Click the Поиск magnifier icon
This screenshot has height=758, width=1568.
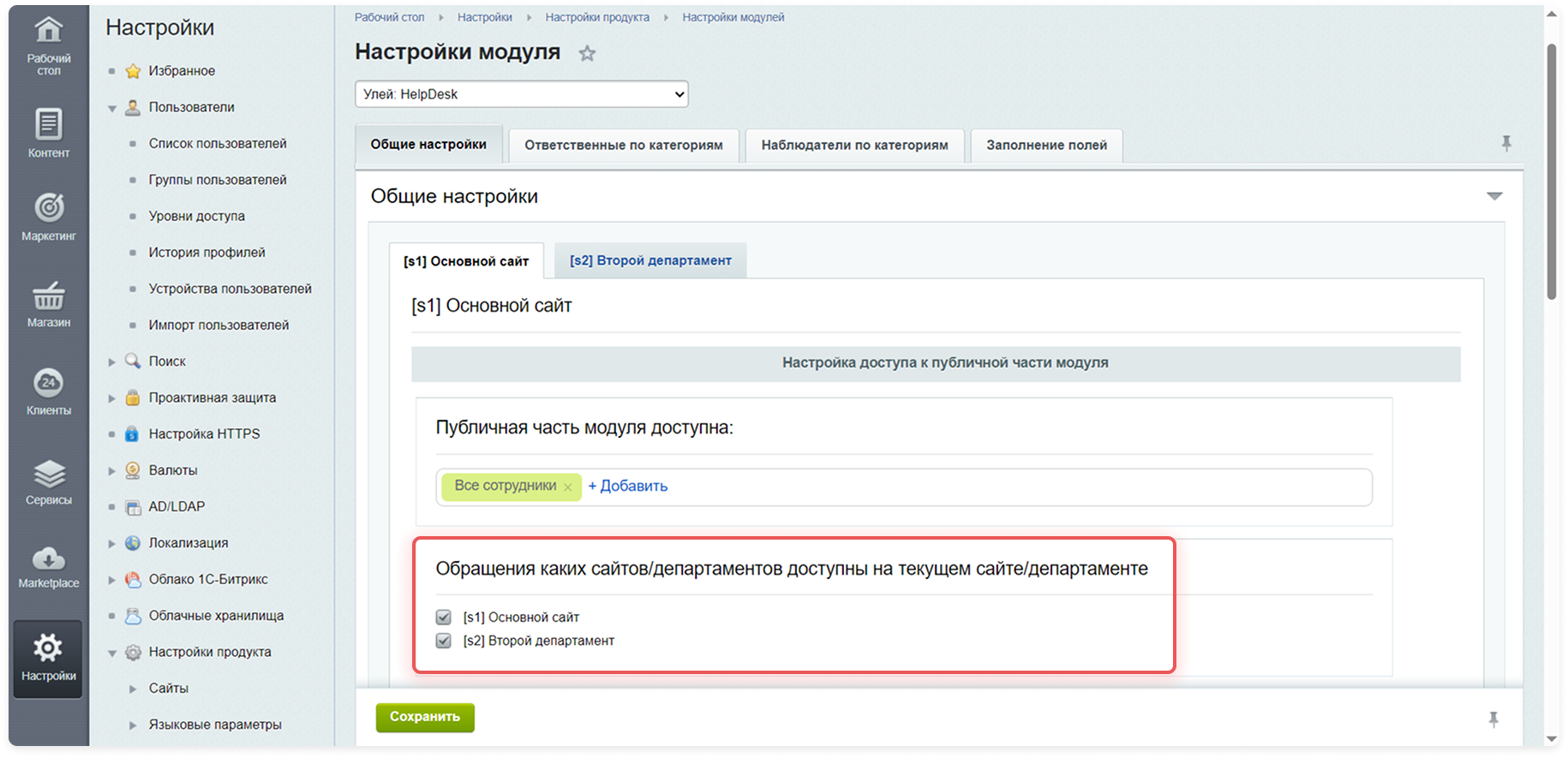[133, 361]
